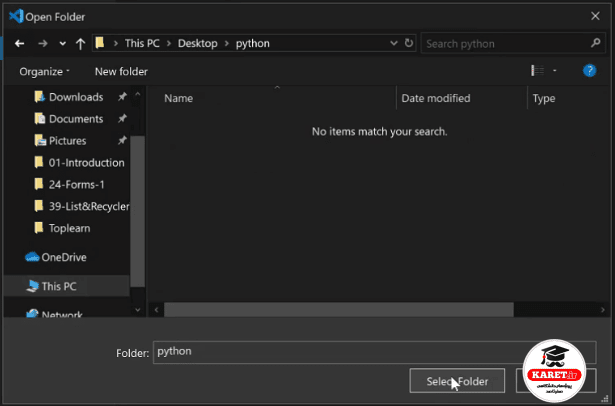Click the horizontal scrollbar left arrow

pyautogui.click(x=156, y=310)
